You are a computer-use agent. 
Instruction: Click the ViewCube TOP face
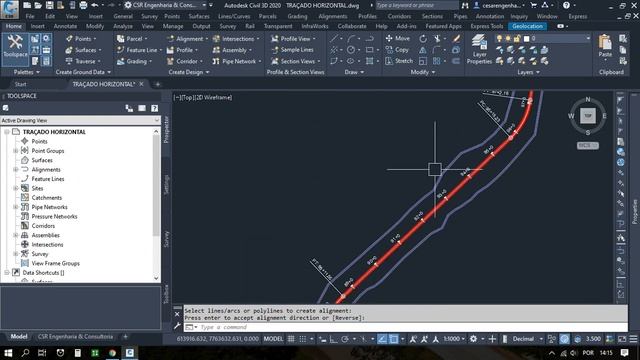click(588, 116)
